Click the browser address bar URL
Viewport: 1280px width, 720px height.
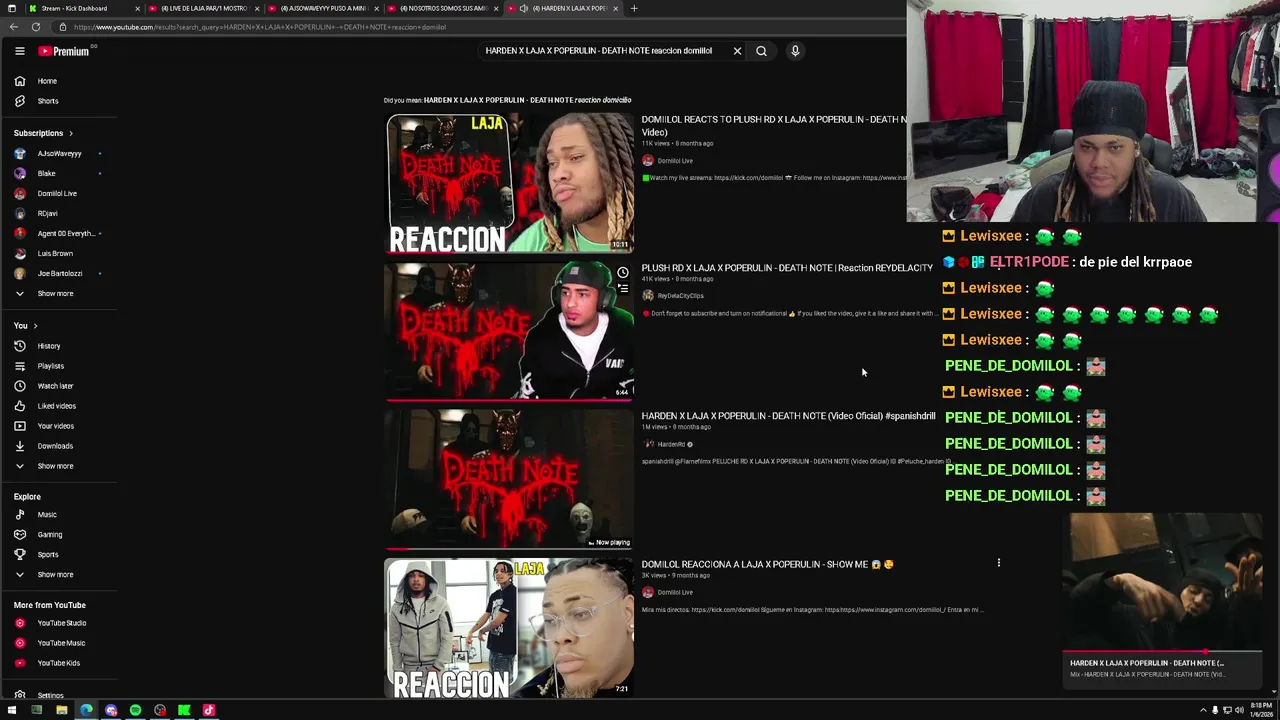pyautogui.click(x=260, y=27)
